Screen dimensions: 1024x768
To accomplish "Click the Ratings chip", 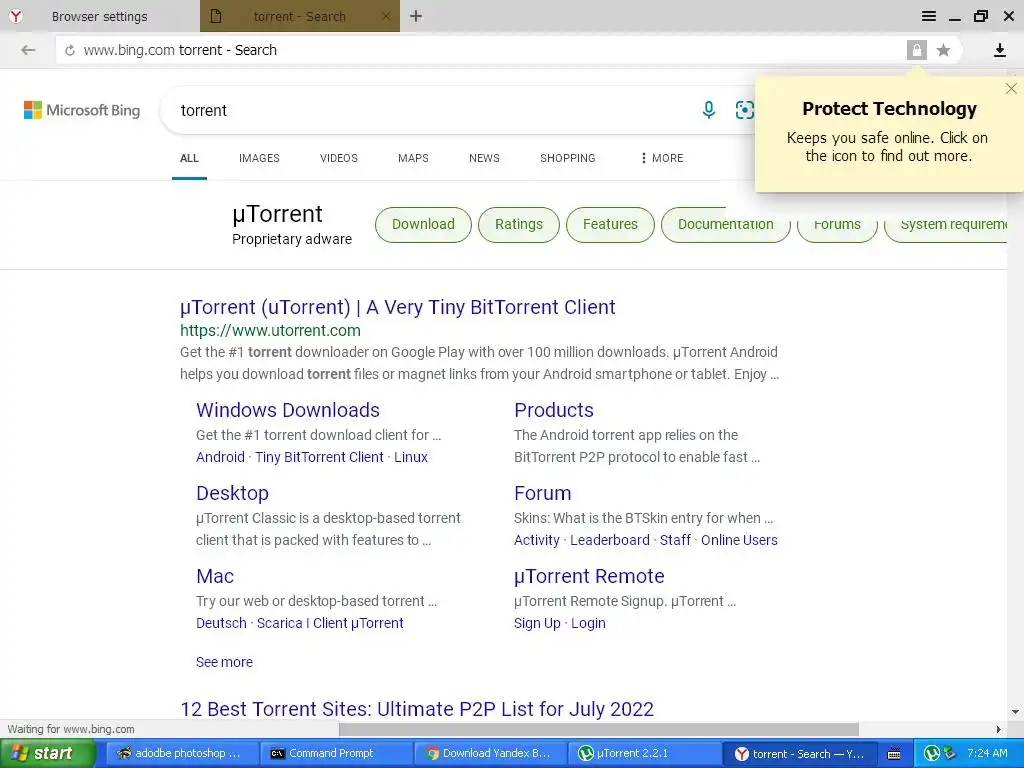I will pos(519,224).
